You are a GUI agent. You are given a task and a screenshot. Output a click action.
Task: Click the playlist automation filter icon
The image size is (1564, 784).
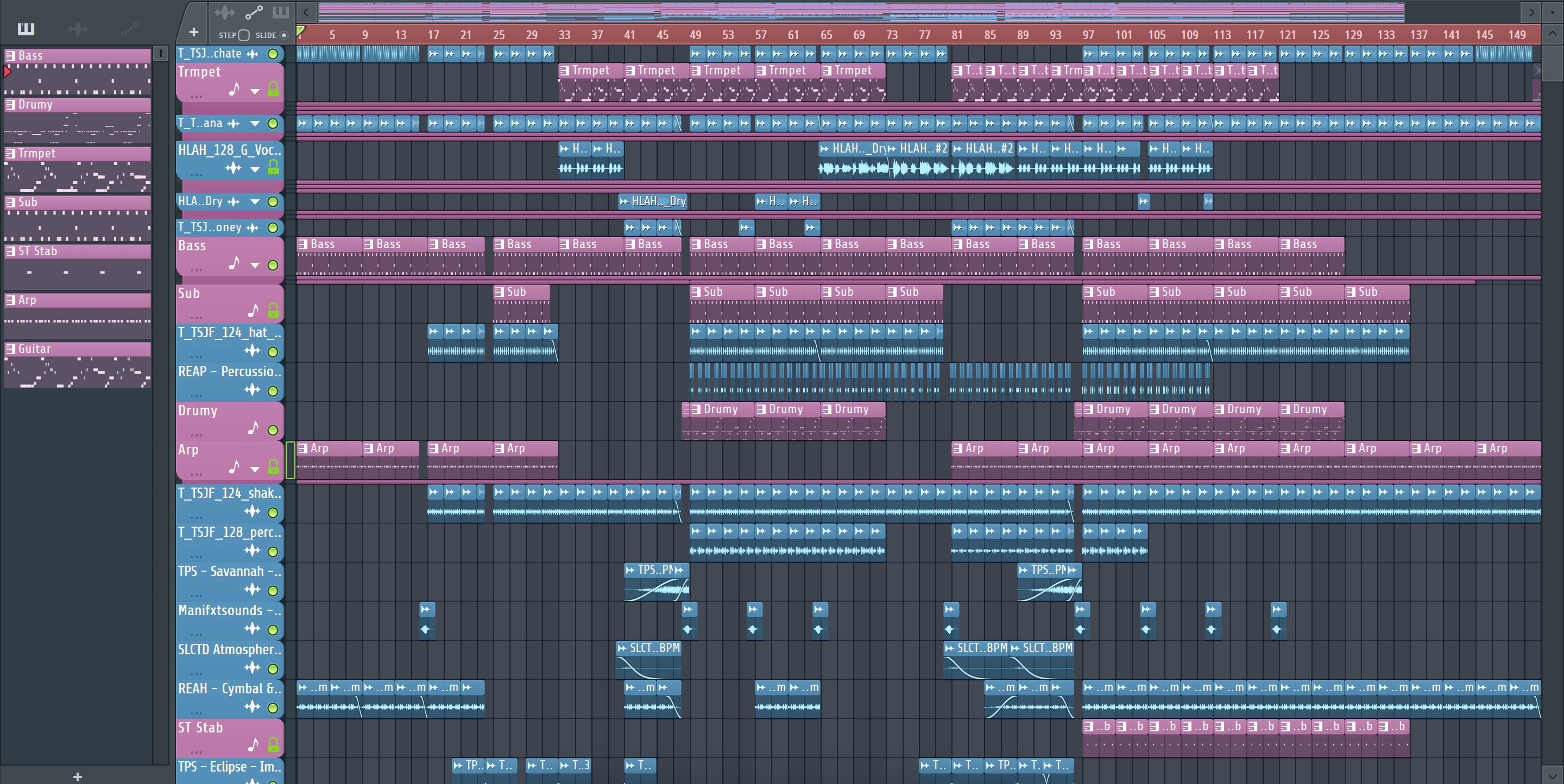click(x=254, y=12)
